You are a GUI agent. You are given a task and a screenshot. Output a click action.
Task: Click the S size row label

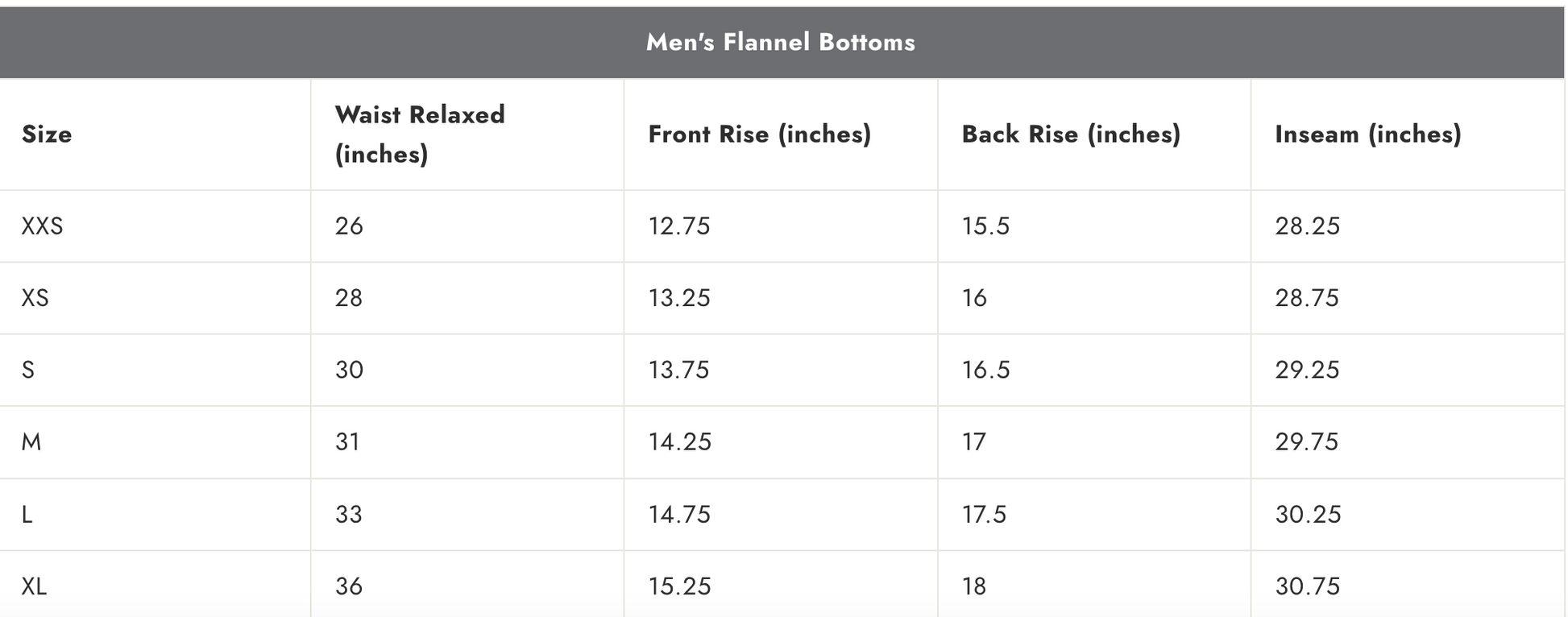coord(28,370)
